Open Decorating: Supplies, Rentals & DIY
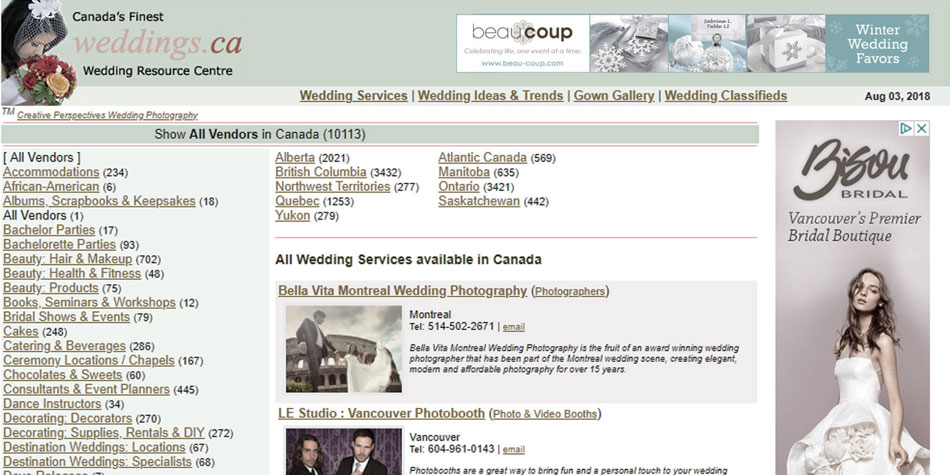 point(104,433)
